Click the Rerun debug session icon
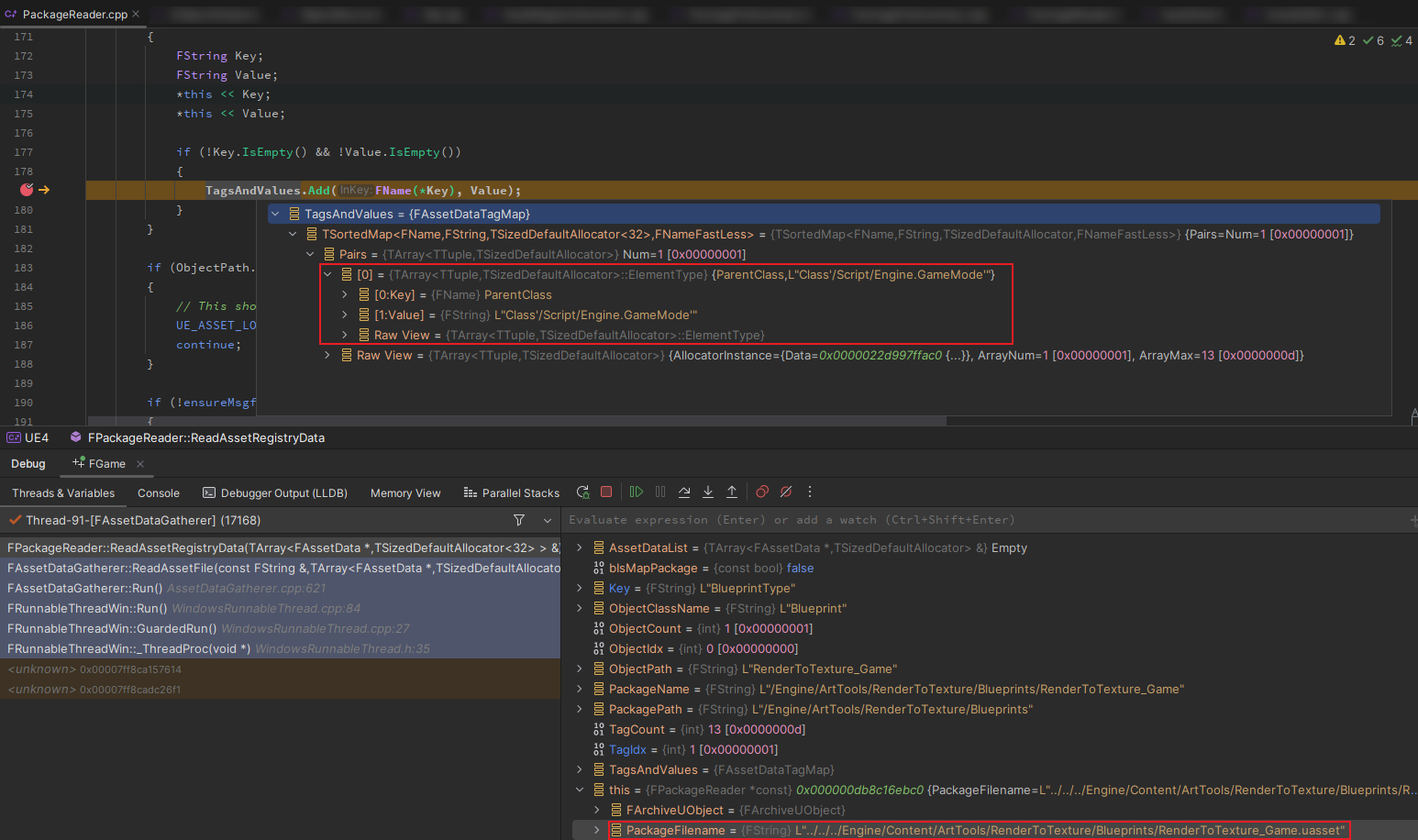 pos(582,492)
